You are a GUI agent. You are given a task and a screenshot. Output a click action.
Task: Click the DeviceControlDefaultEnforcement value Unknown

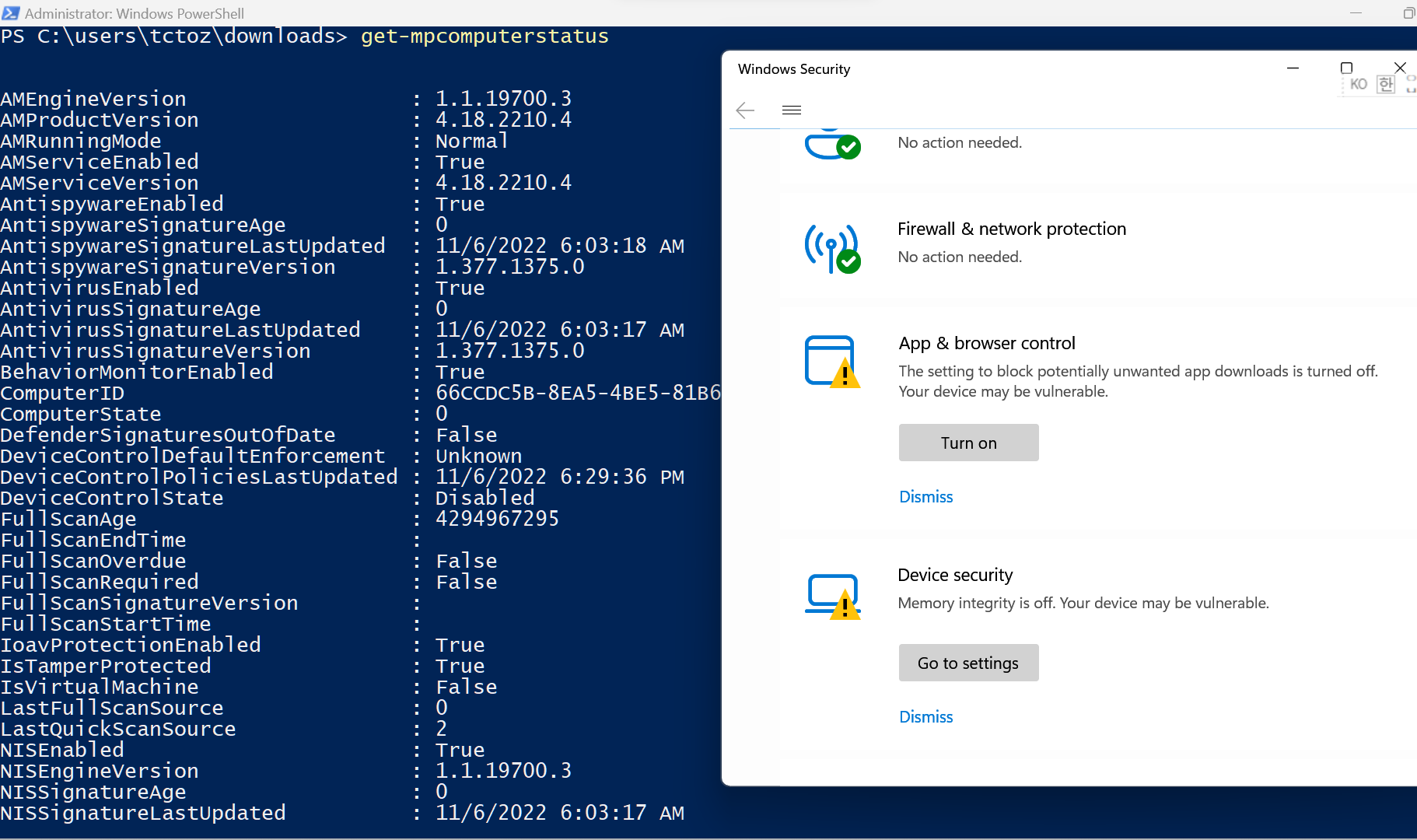[478, 456]
